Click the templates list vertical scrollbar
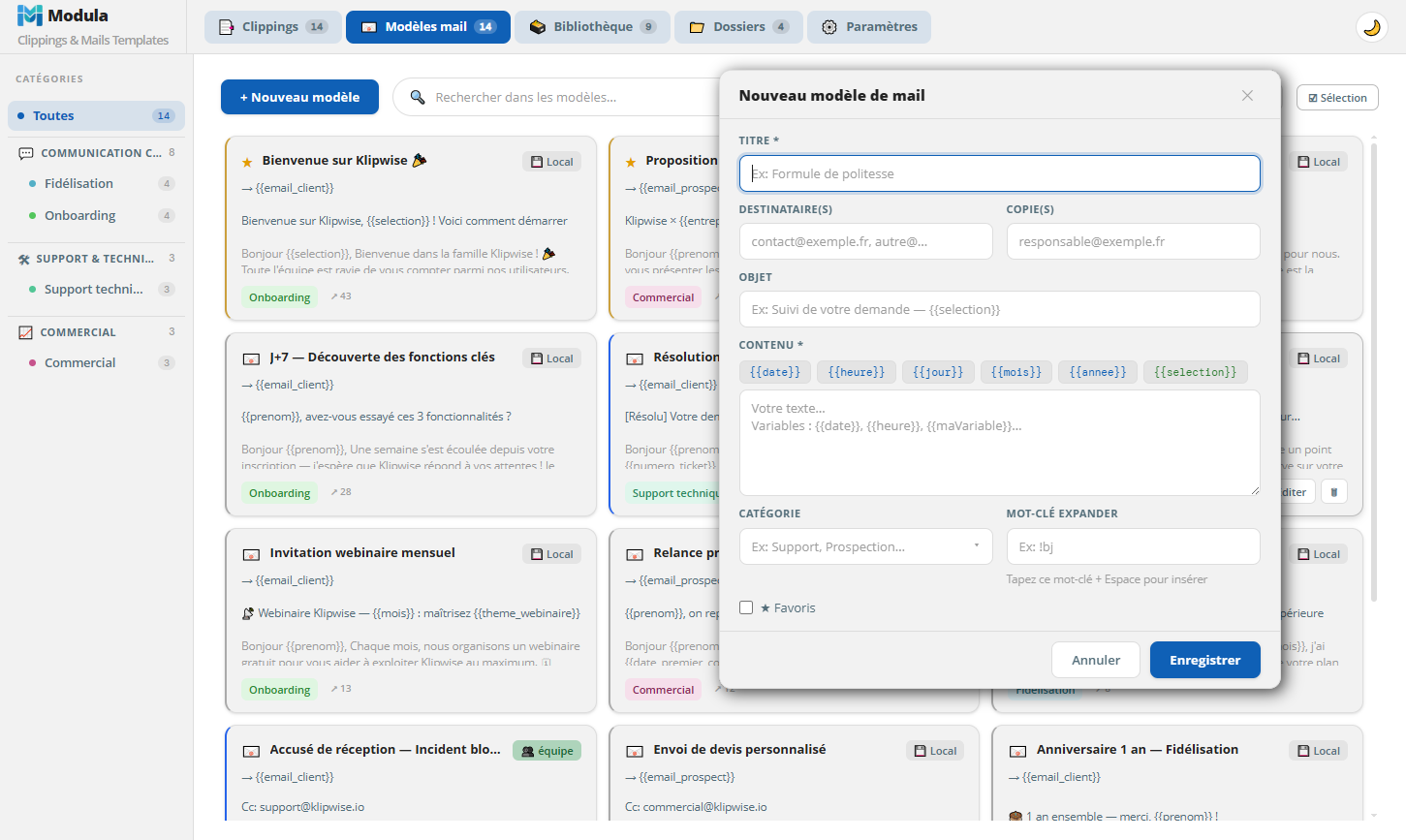The height and width of the screenshot is (840, 1406). (1374, 373)
